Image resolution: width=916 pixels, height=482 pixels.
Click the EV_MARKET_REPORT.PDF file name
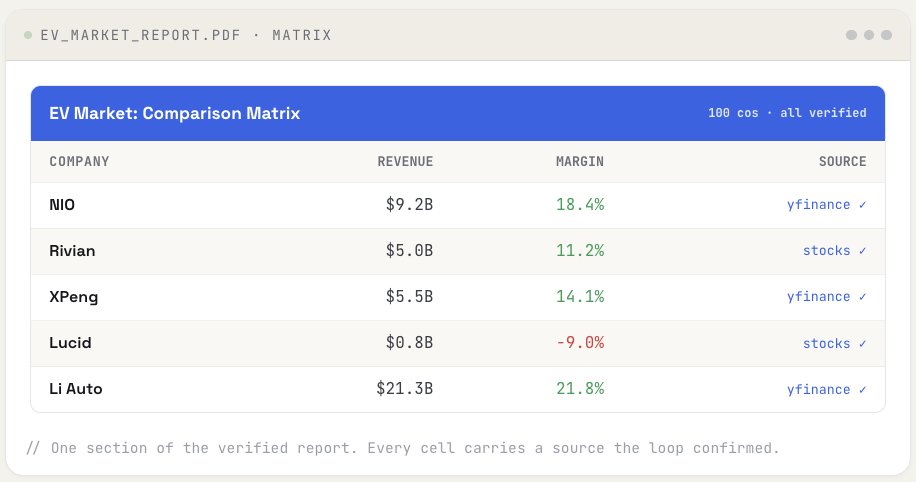coord(140,35)
